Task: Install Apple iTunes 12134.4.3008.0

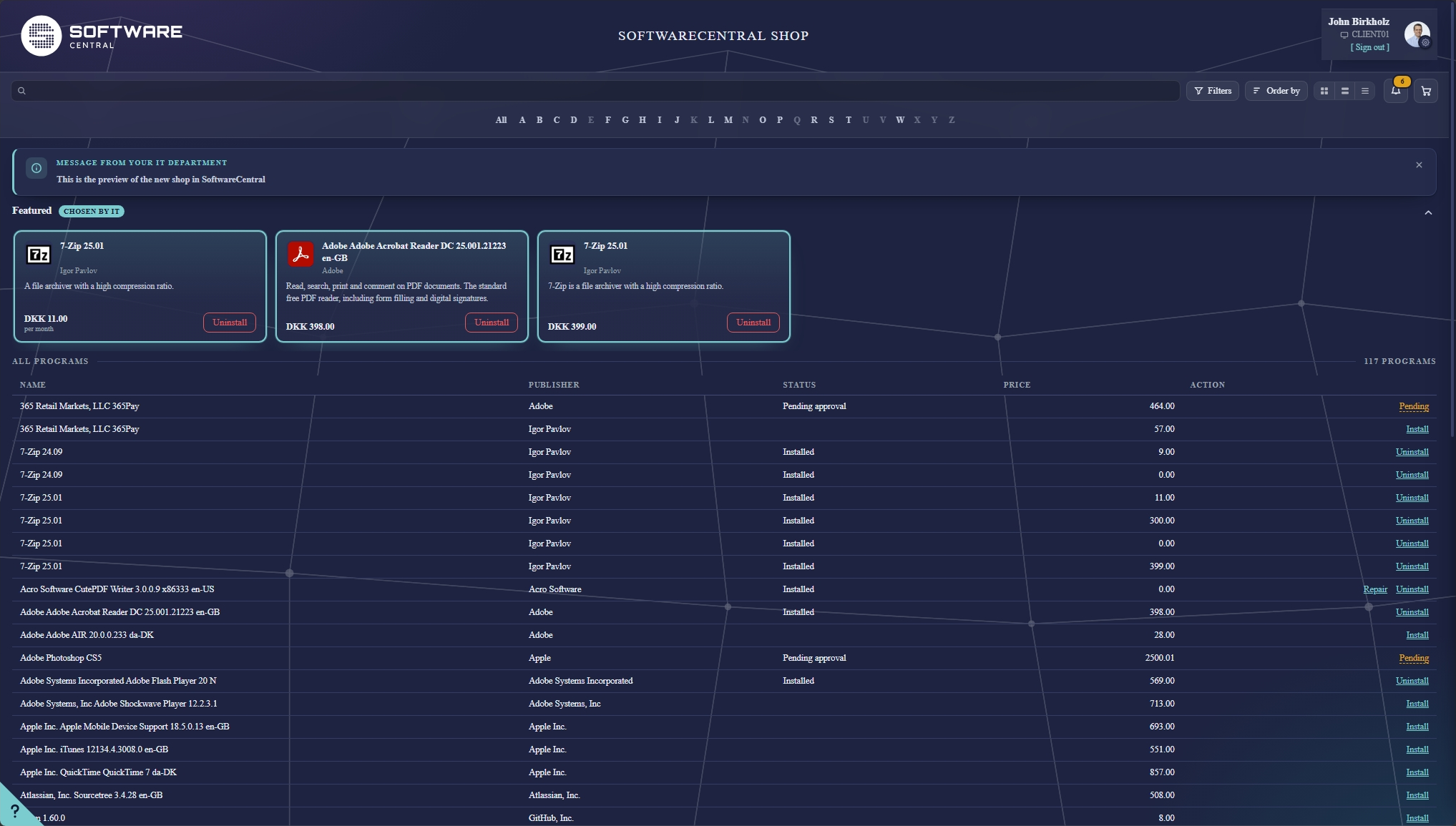Action: [1417, 749]
